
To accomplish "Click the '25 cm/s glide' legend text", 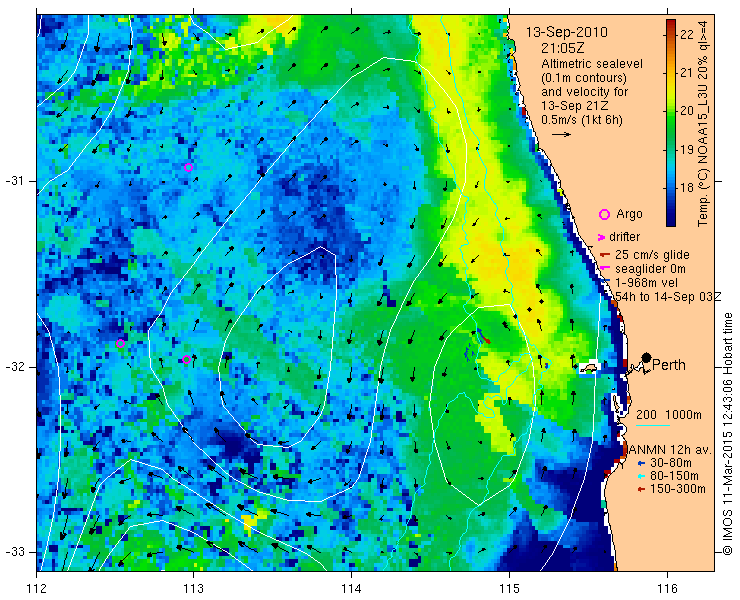I will point(652,255).
